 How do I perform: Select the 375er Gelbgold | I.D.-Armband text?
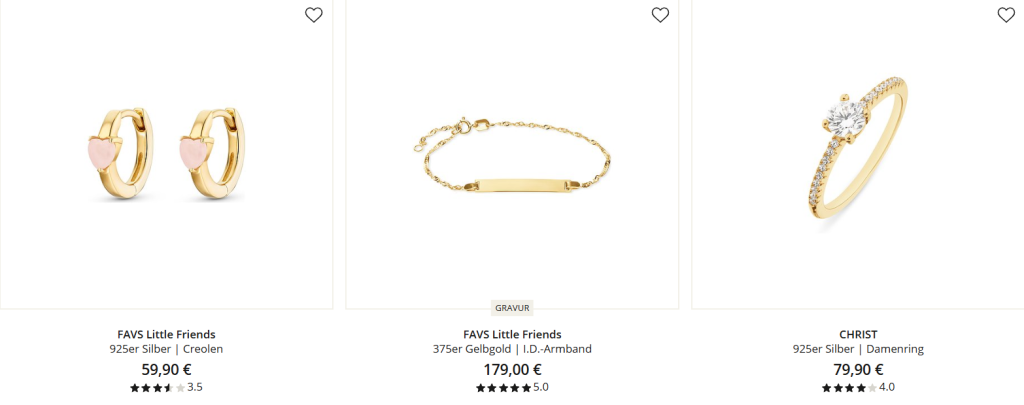(512, 349)
